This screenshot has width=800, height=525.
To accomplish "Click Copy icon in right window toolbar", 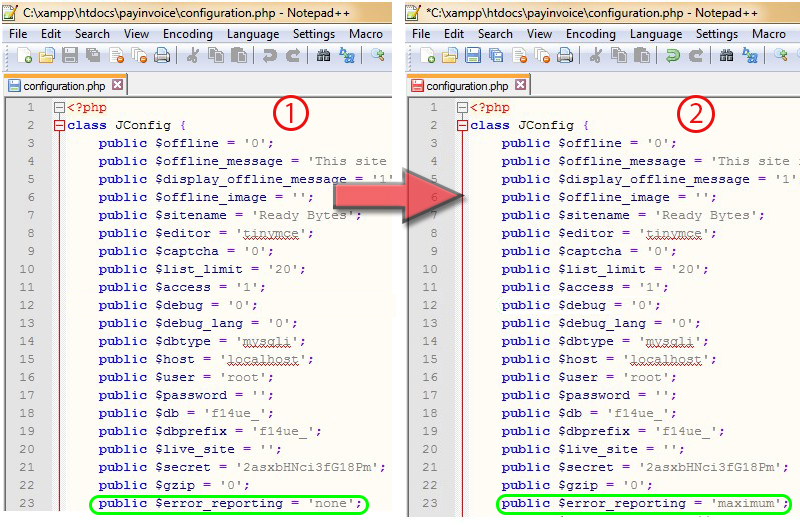I will point(619,55).
